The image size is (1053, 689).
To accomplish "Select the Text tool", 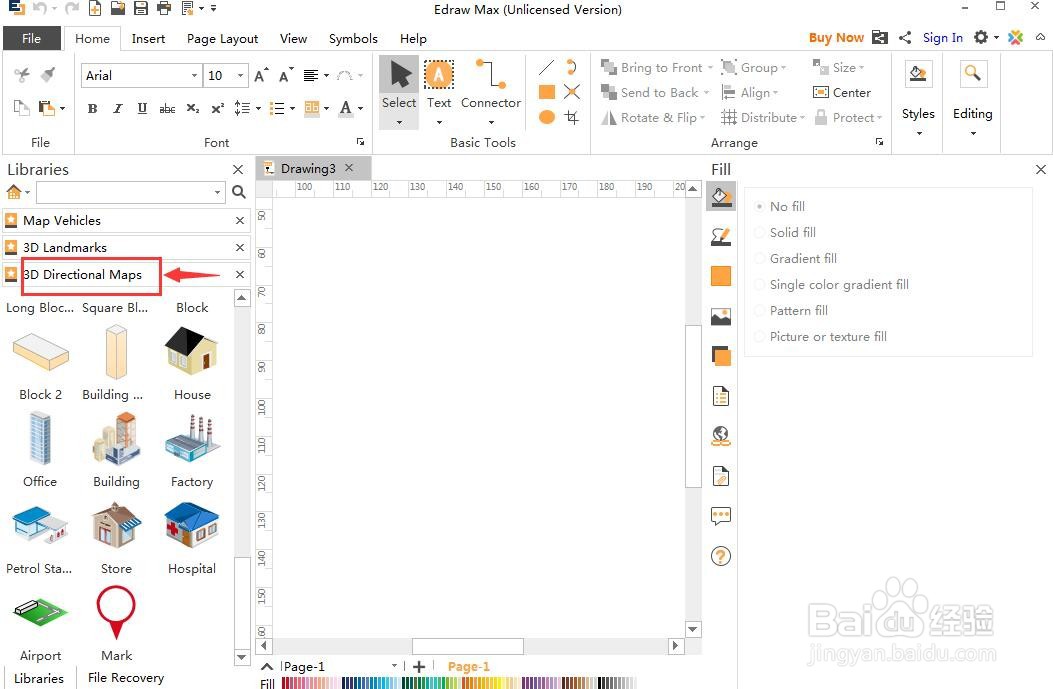I will pos(439,85).
